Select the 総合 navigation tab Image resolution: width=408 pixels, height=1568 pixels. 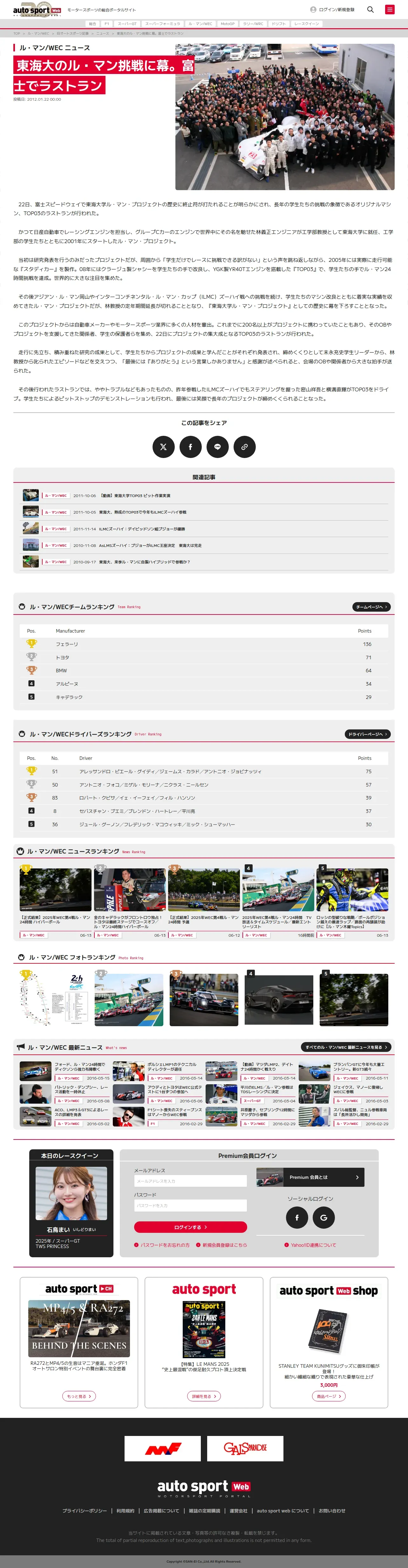click(x=92, y=24)
